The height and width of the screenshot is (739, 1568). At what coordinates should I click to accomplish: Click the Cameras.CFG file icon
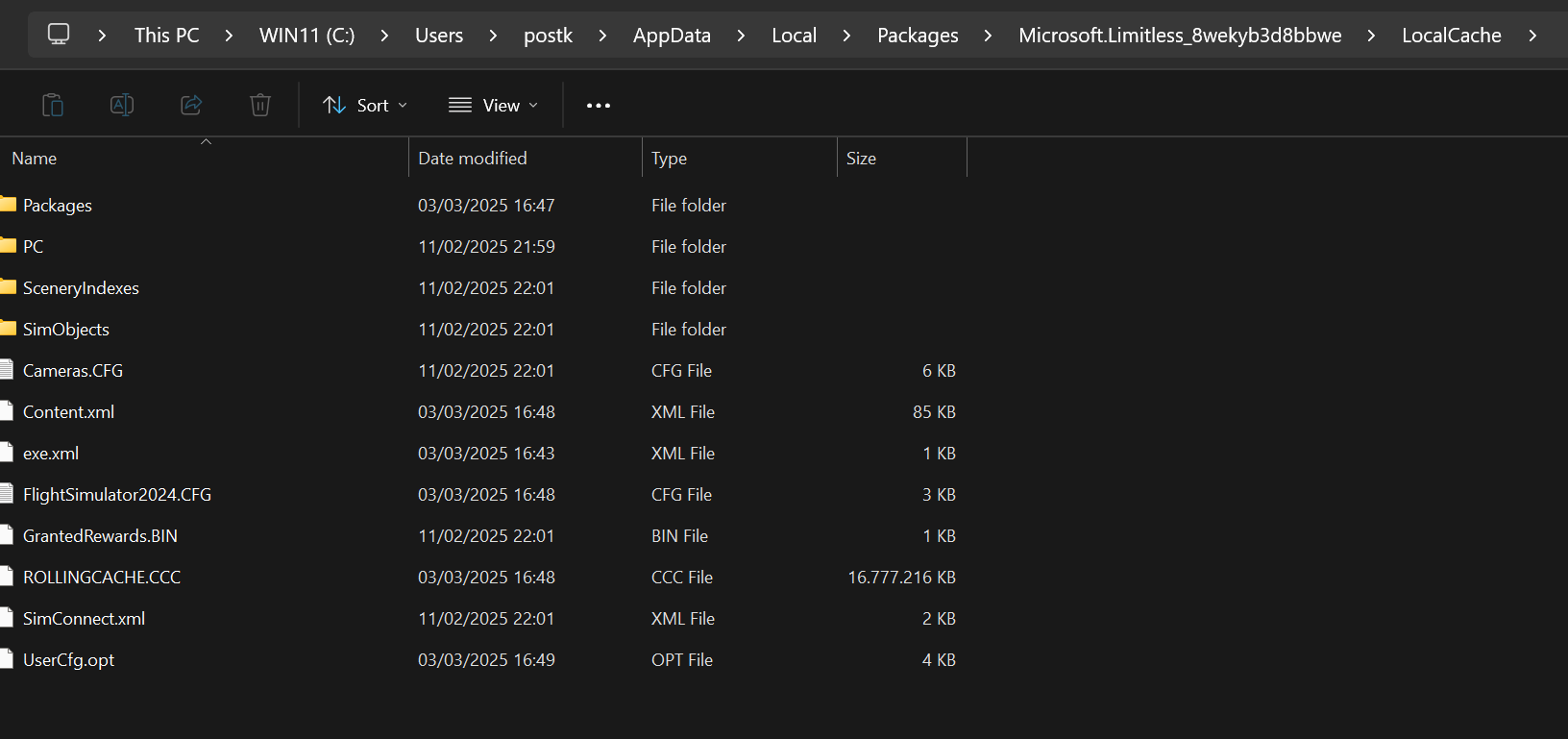point(7,370)
